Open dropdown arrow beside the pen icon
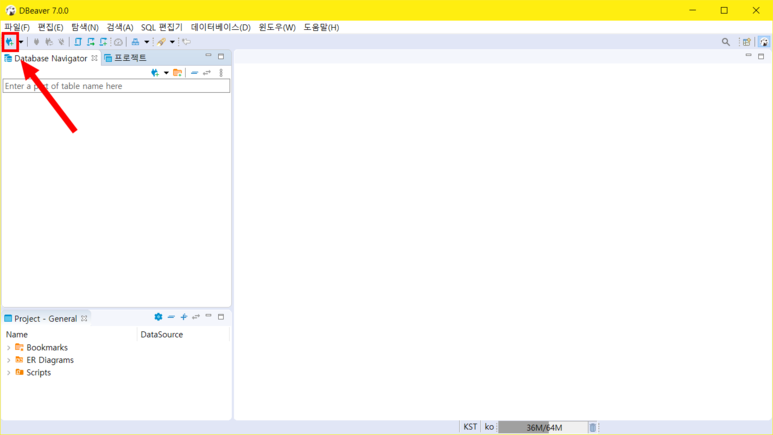773x435 pixels. coord(172,42)
